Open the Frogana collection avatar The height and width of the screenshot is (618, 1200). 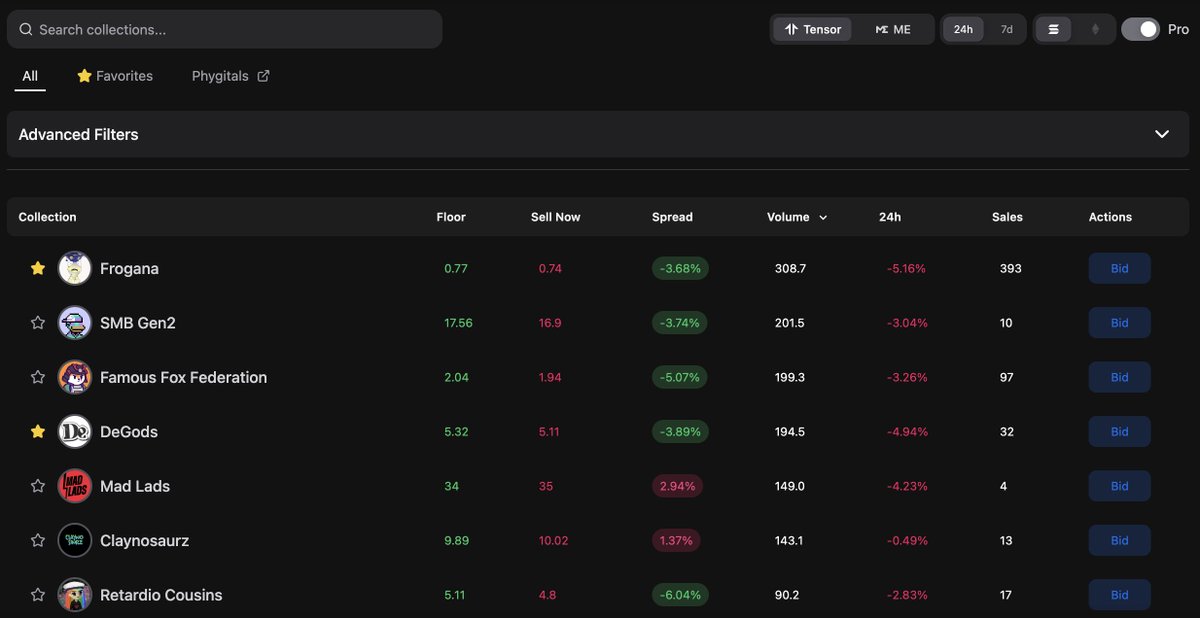pyautogui.click(x=75, y=268)
